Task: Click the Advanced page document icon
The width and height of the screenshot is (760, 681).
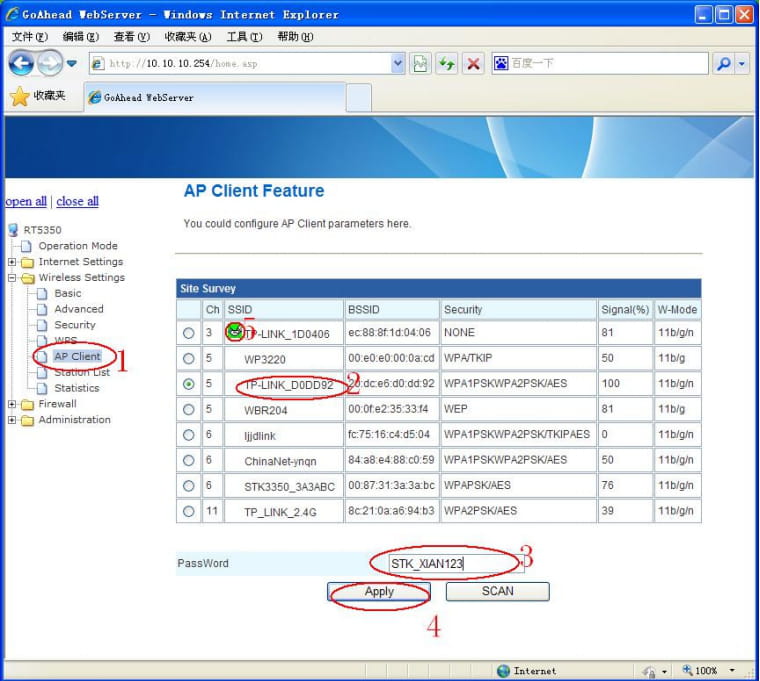Action: click(42, 309)
